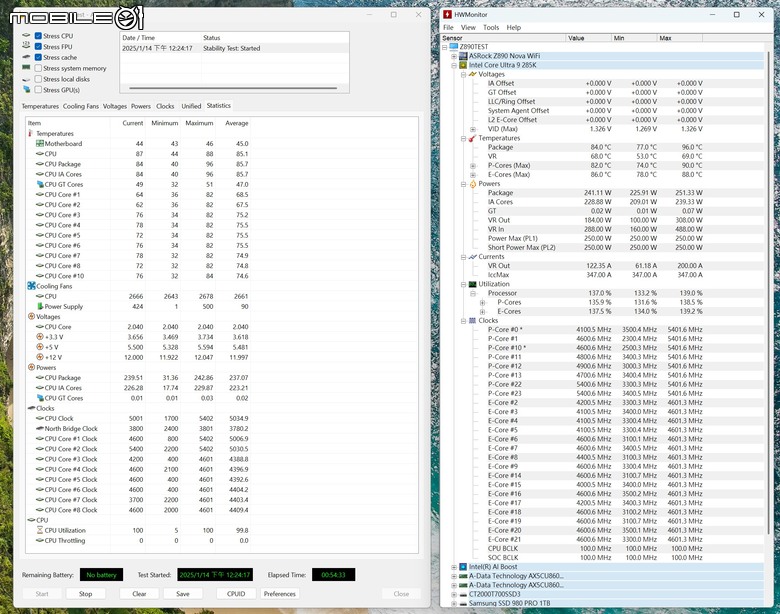Open HWMonitor Help menu

pyautogui.click(x=514, y=27)
